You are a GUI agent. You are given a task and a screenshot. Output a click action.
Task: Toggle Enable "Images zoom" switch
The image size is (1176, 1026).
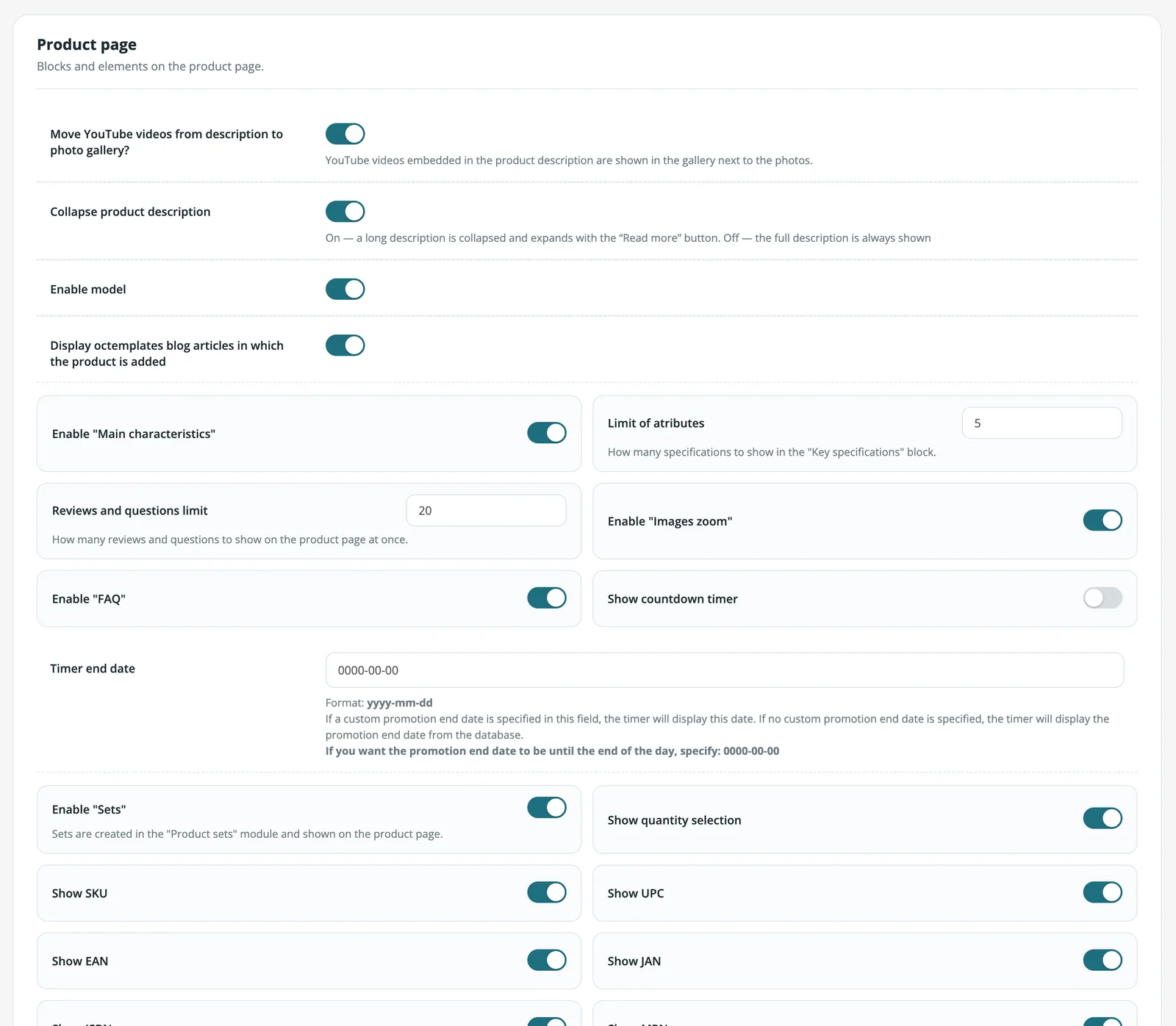(1102, 520)
